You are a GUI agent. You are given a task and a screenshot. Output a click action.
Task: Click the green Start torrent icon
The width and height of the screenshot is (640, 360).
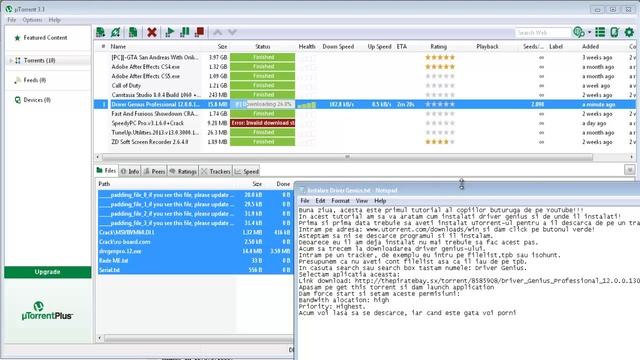170,32
